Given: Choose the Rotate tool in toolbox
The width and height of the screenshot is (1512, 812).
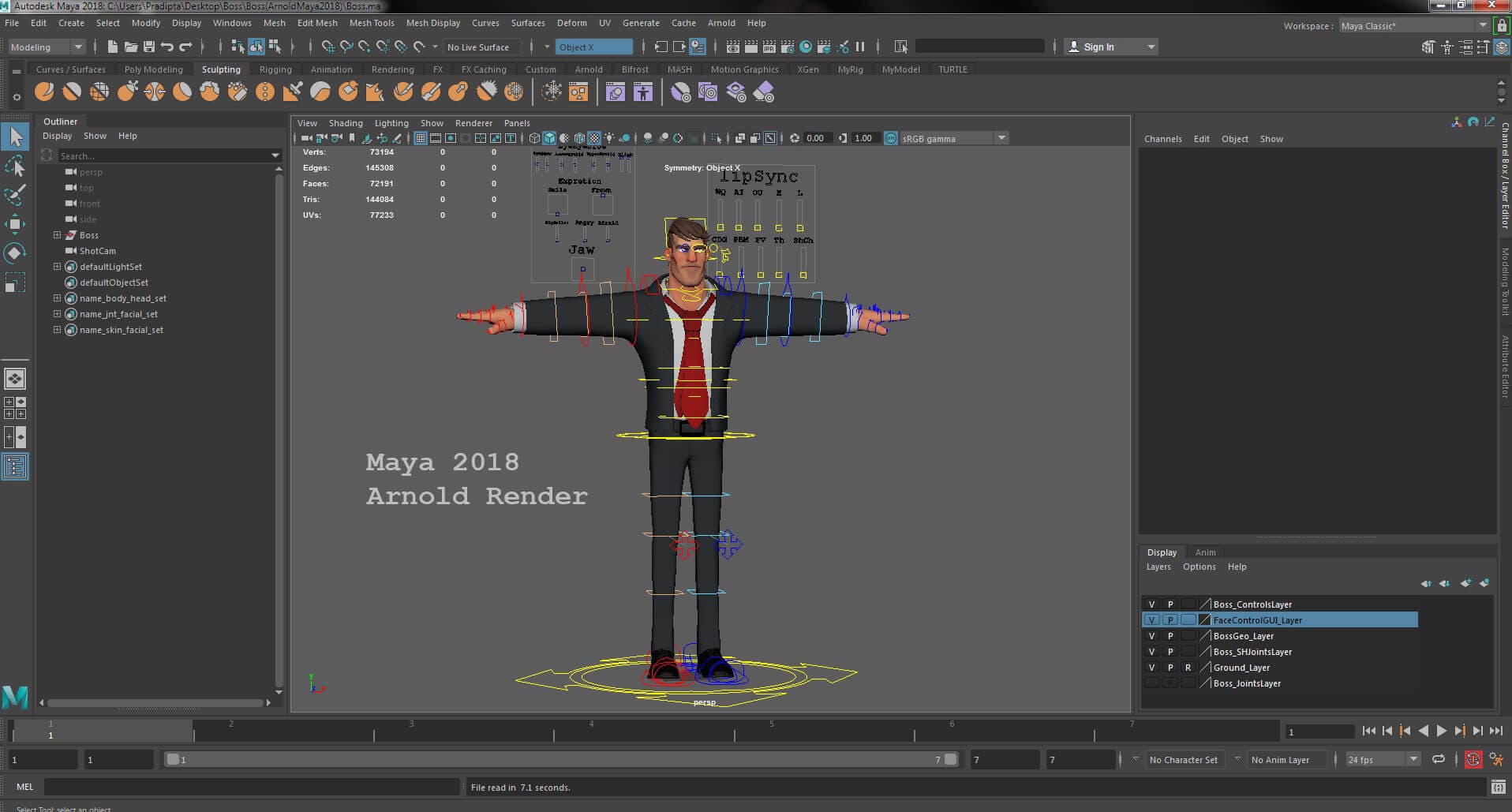Looking at the screenshot, I should point(15,253).
